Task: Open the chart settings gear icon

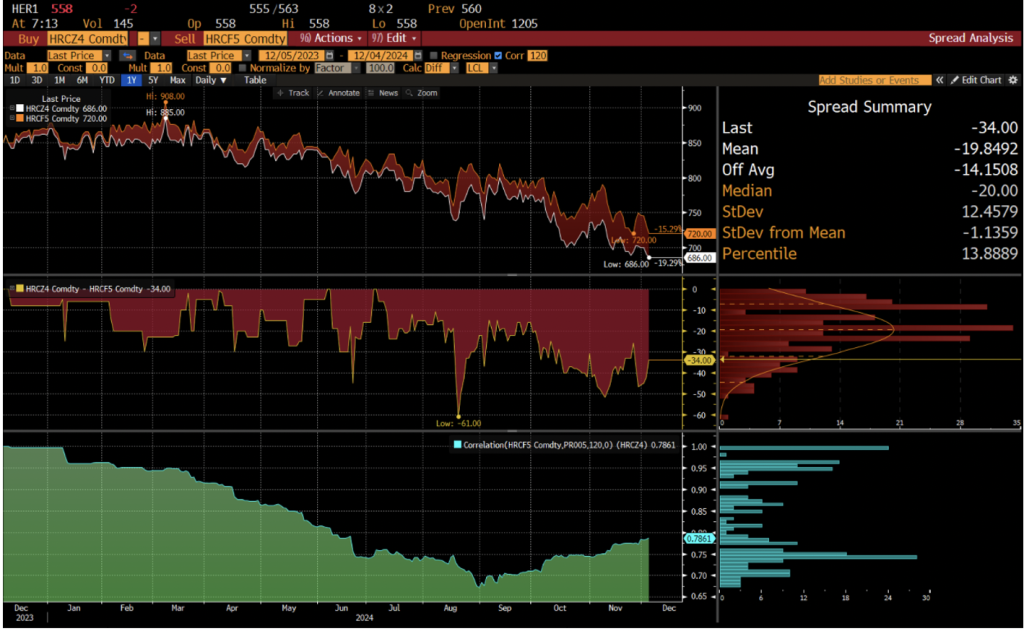Action: [1012, 79]
